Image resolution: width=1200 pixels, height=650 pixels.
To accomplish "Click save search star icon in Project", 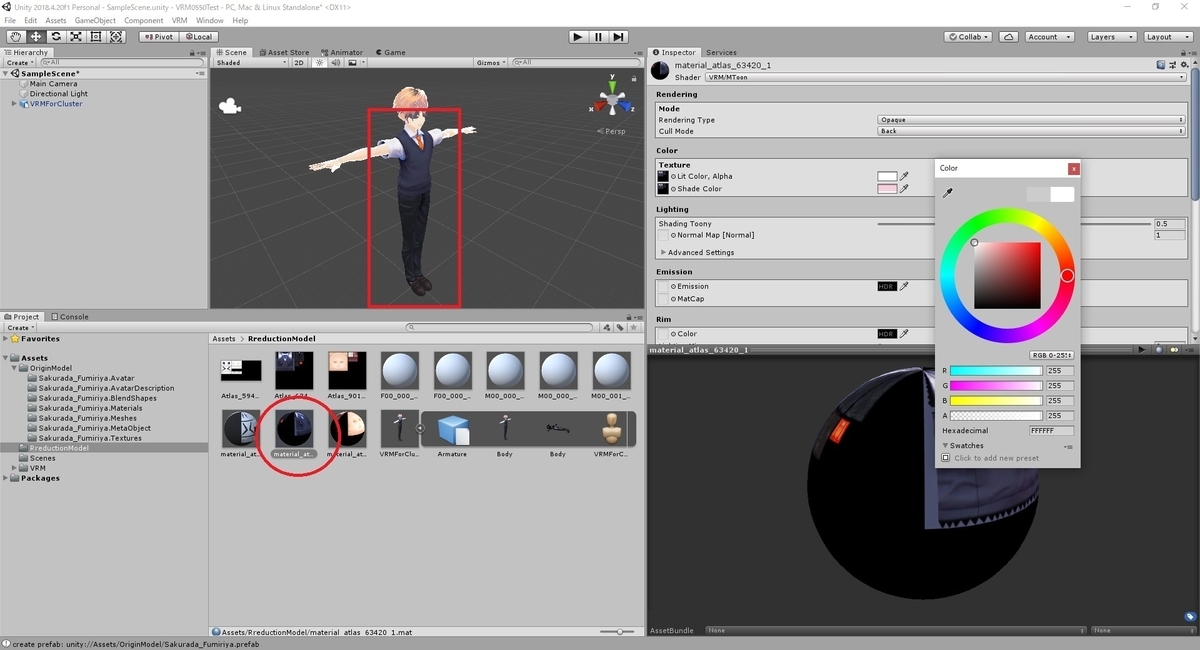I will pos(633,327).
